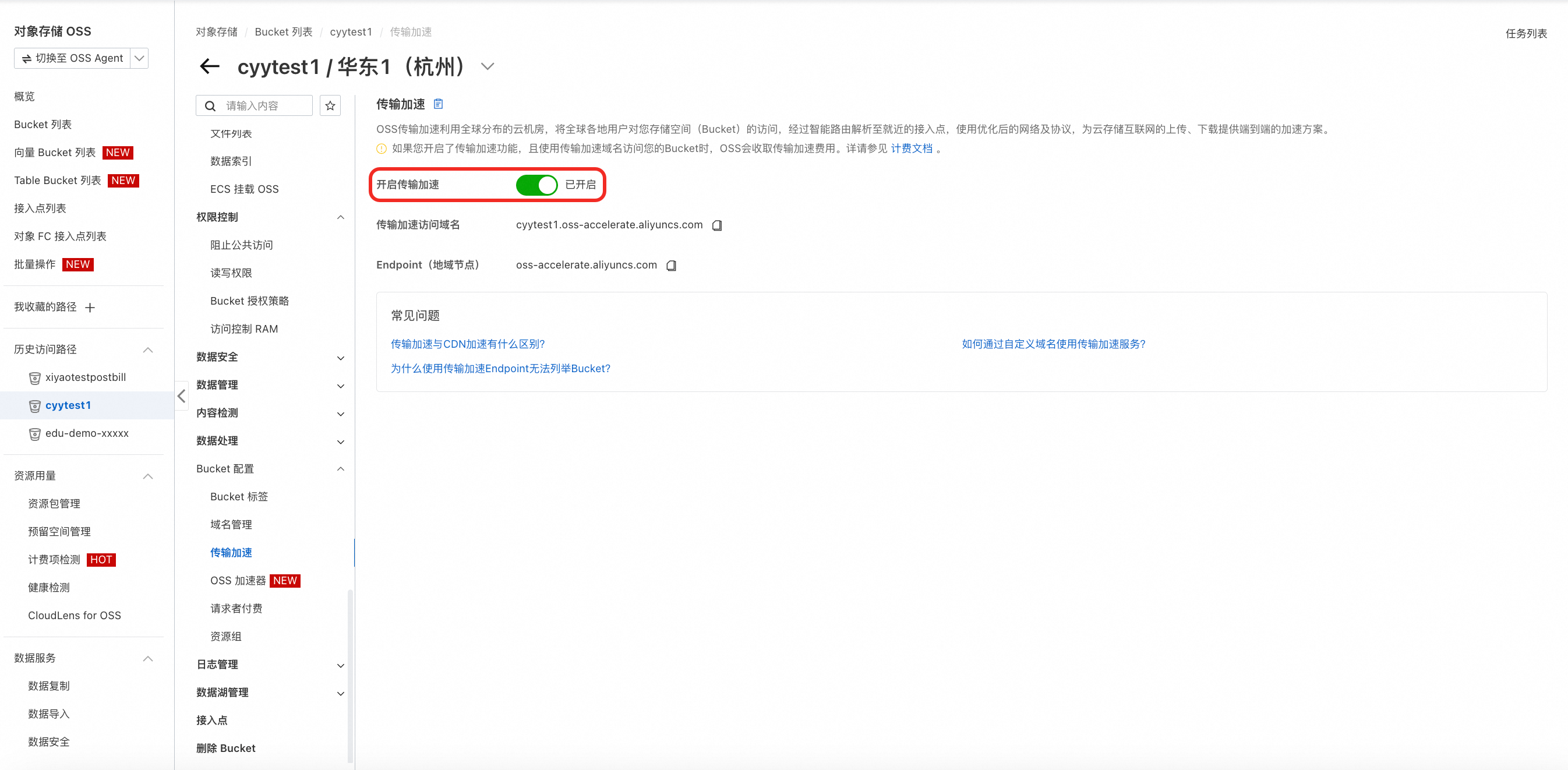Select Bucket 标签
1568x770 pixels.
tap(239, 497)
